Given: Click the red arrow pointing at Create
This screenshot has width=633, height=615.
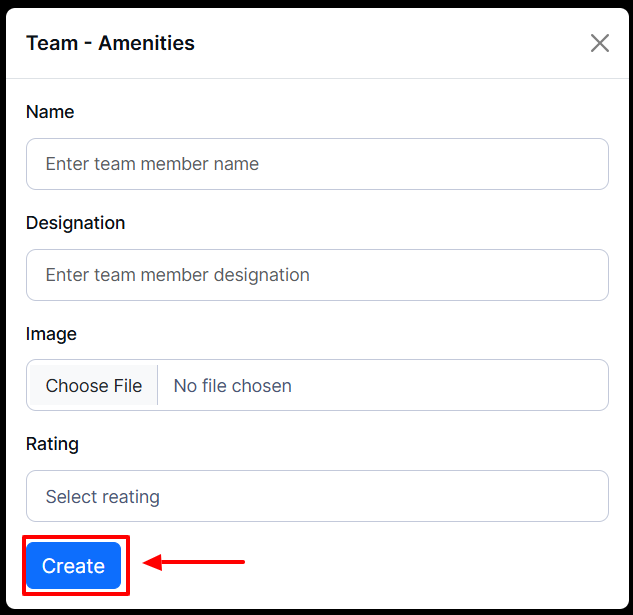Looking at the screenshot, I should click(195, 563).
